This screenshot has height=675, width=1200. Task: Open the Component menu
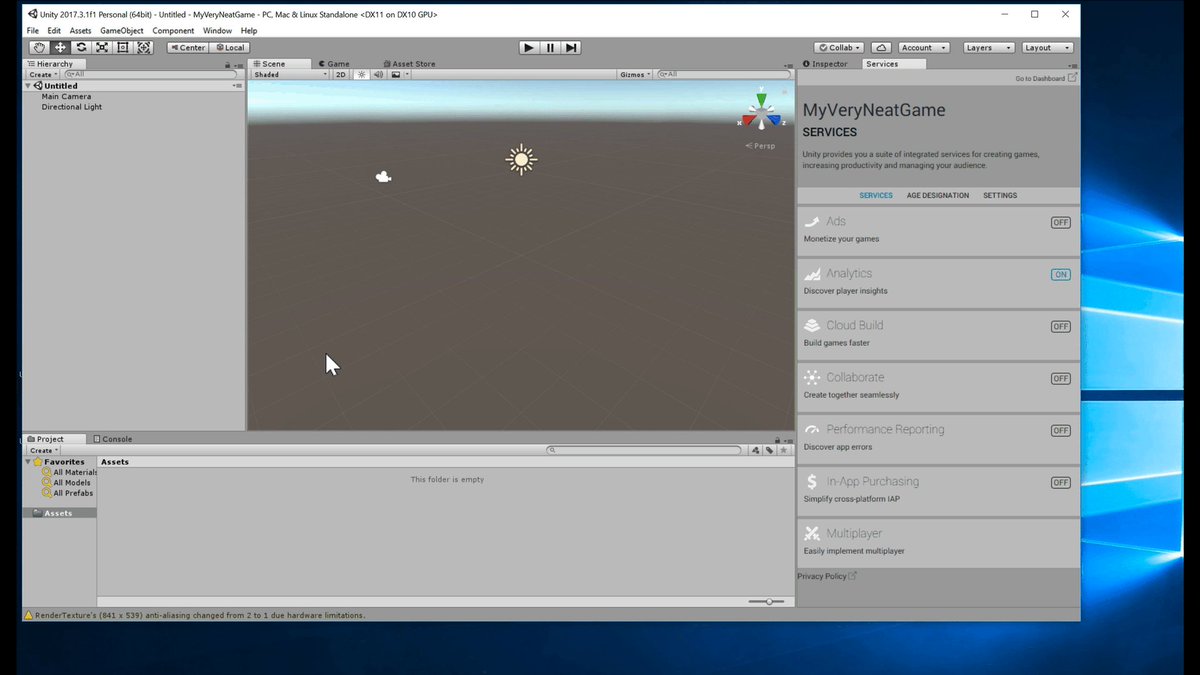[x=173, y=31]
